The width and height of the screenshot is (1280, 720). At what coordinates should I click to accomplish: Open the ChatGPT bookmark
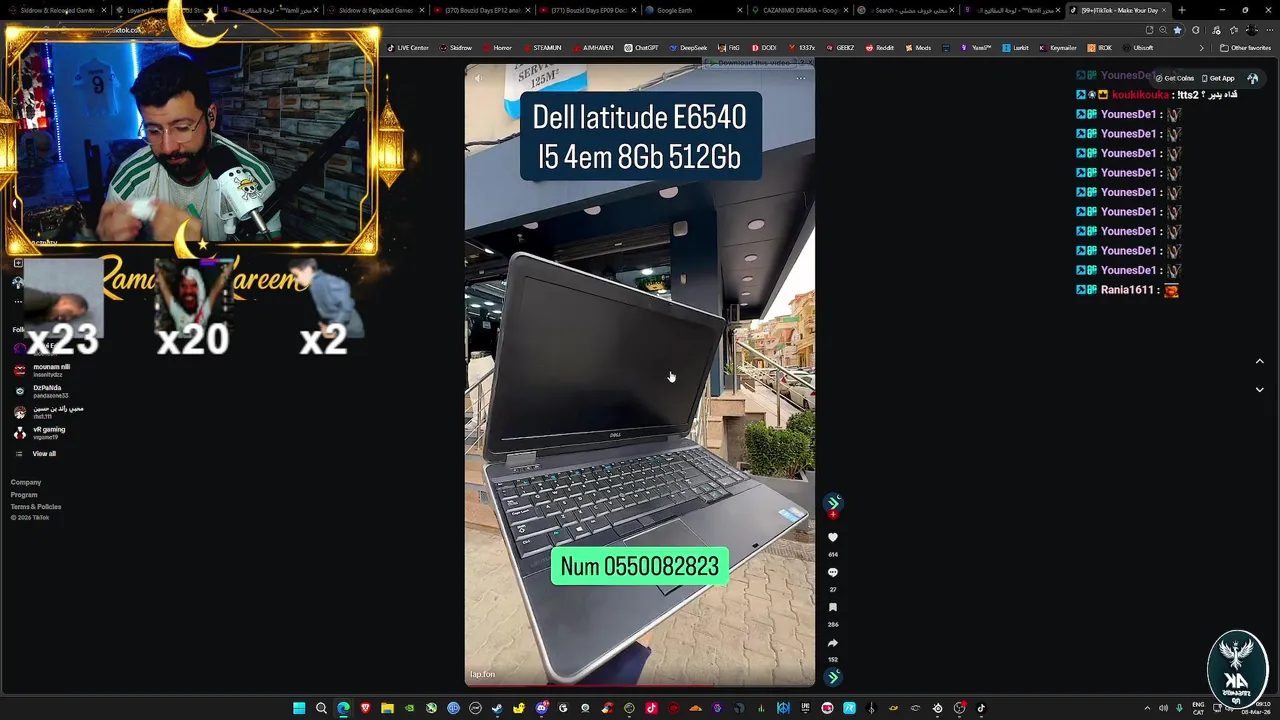point(642,48)
